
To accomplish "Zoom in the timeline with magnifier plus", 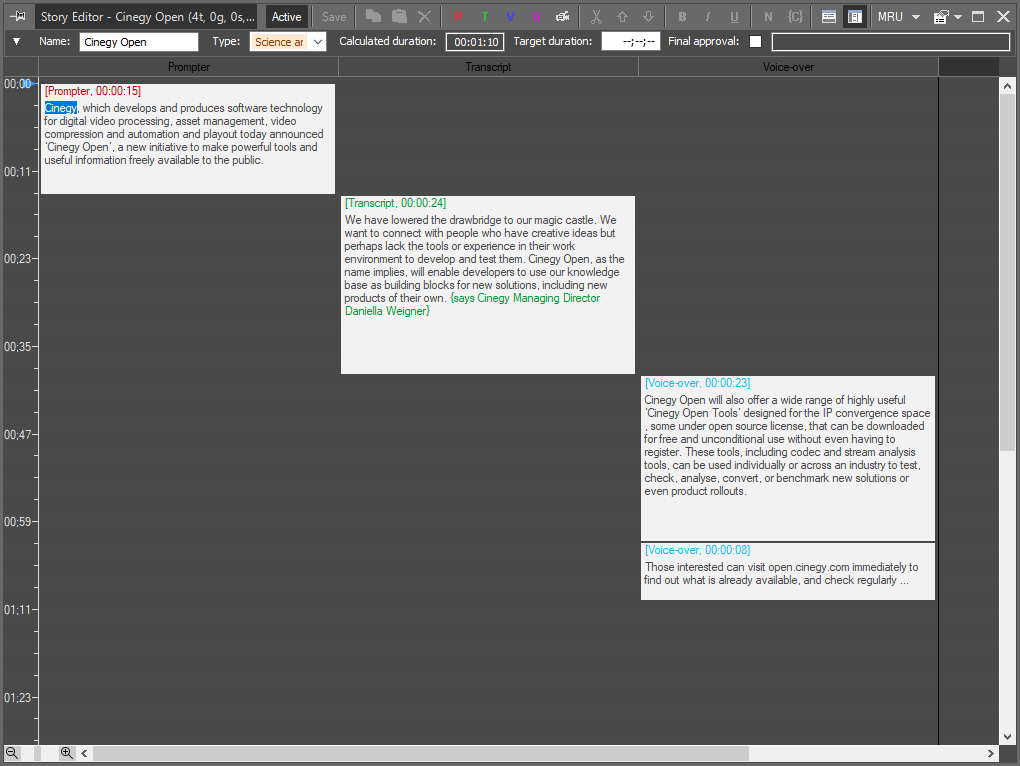I will [66, 753].
